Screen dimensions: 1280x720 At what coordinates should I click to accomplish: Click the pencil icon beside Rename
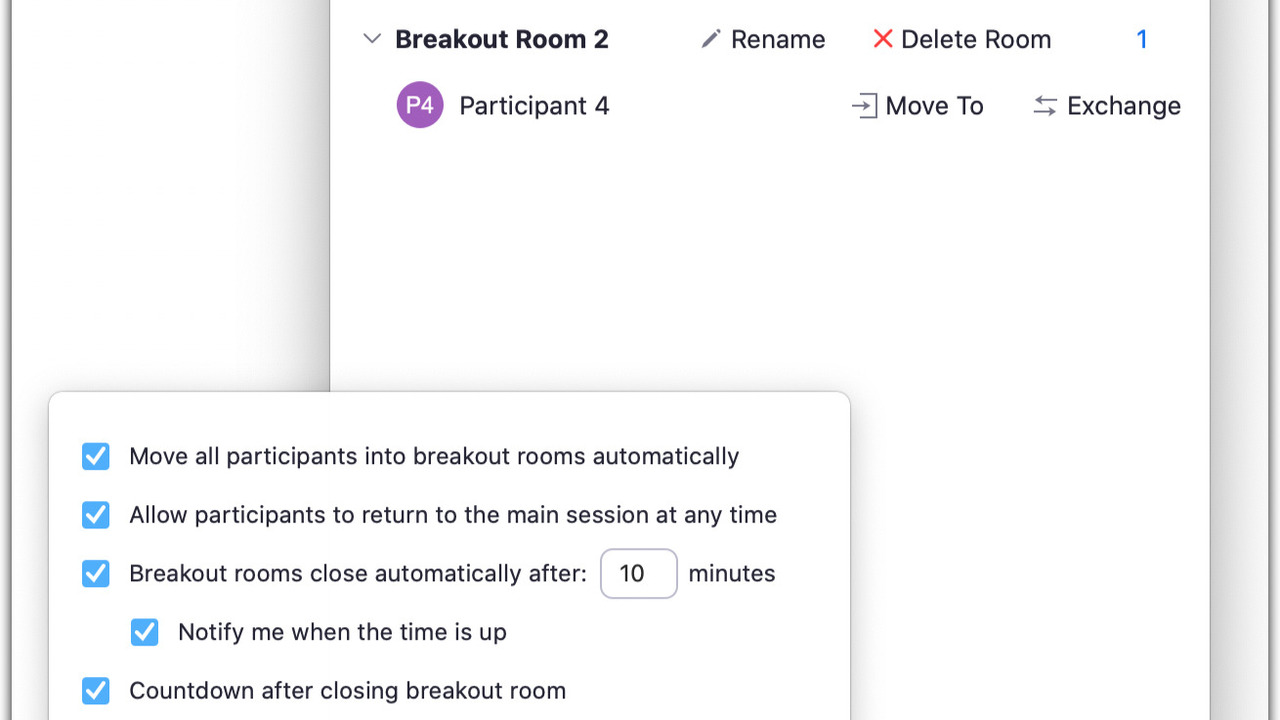(x=711, y=39)
